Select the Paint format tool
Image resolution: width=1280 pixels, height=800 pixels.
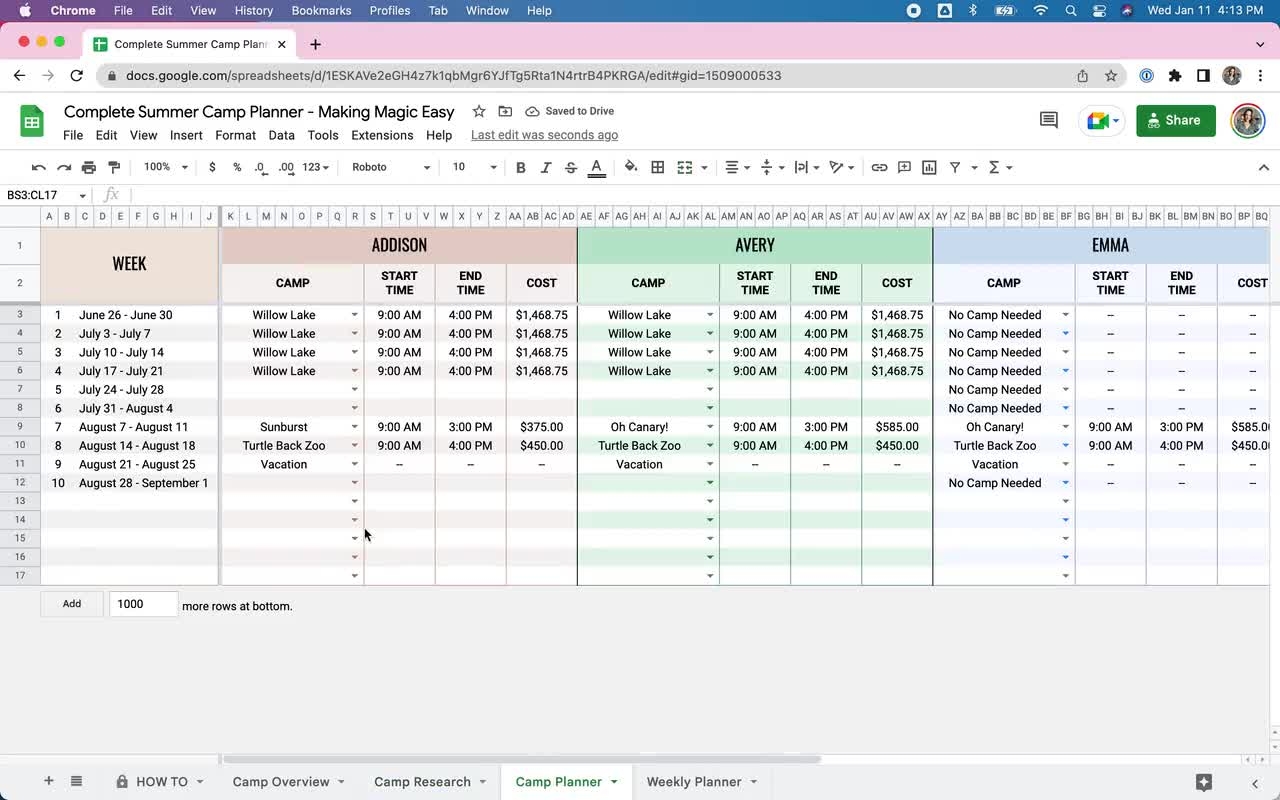point(113,167)
